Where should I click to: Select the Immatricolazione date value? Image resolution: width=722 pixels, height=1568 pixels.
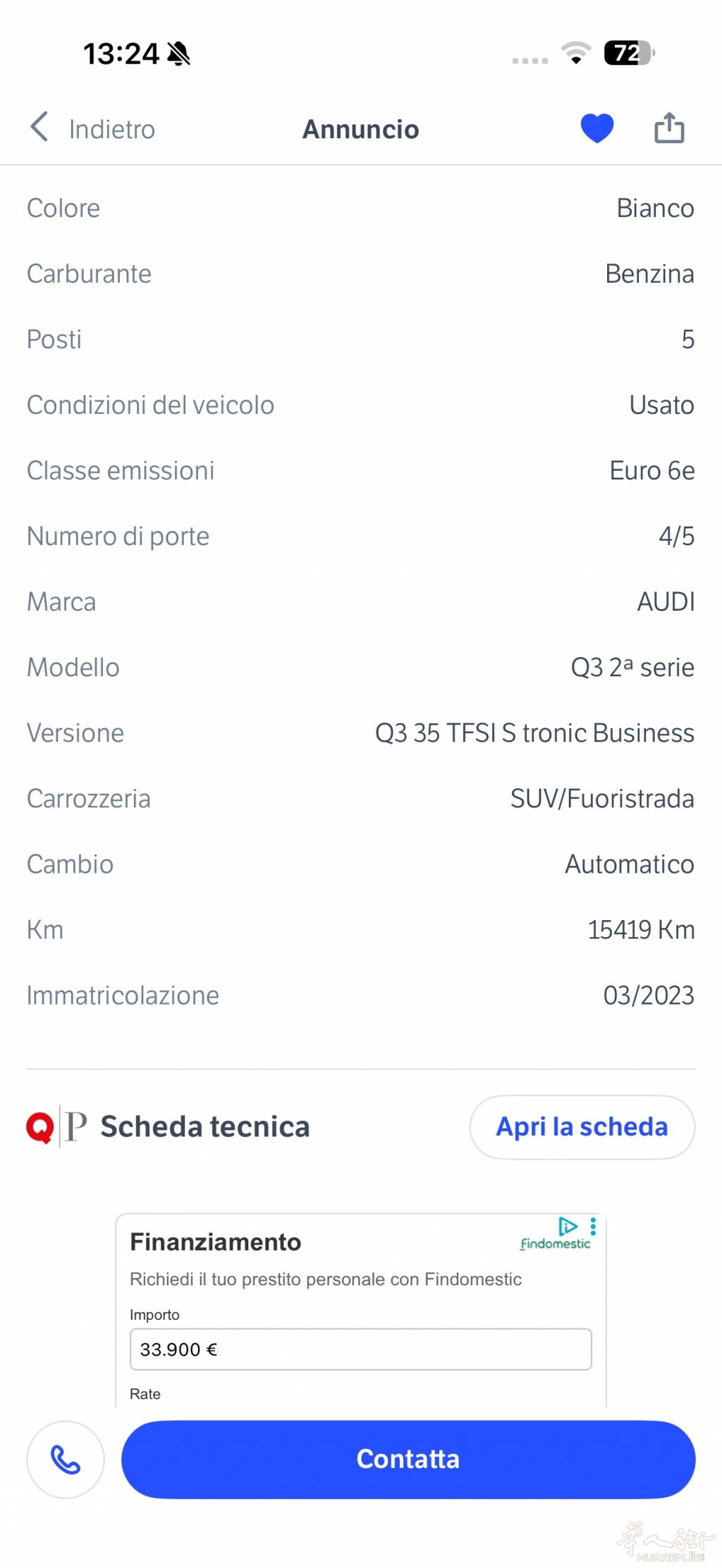click(x=648, y=996)
